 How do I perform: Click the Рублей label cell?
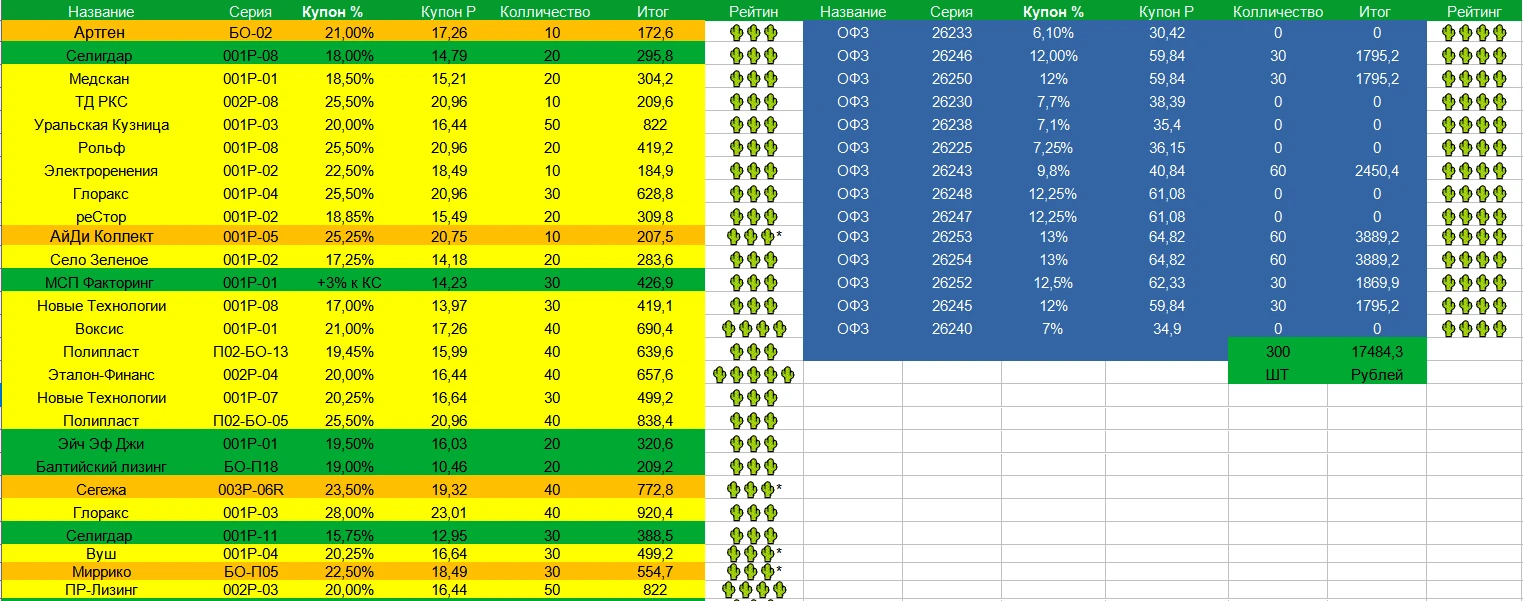pos(1377,375)
